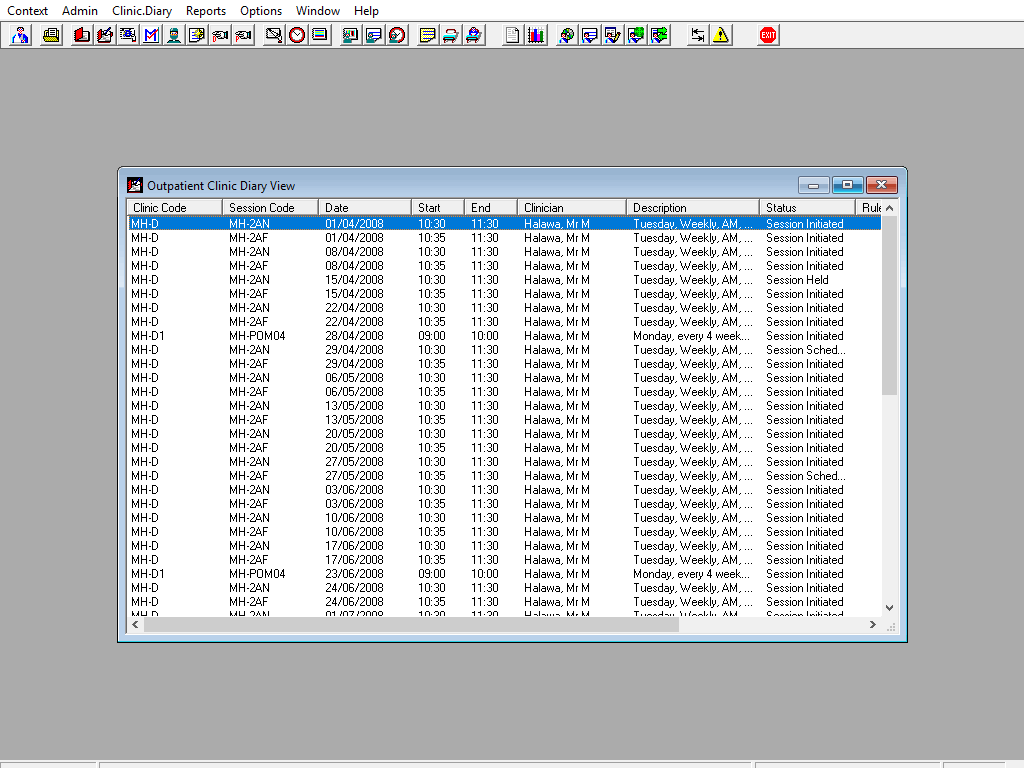
Task: Click the Start column header
Action: [438, 208]
